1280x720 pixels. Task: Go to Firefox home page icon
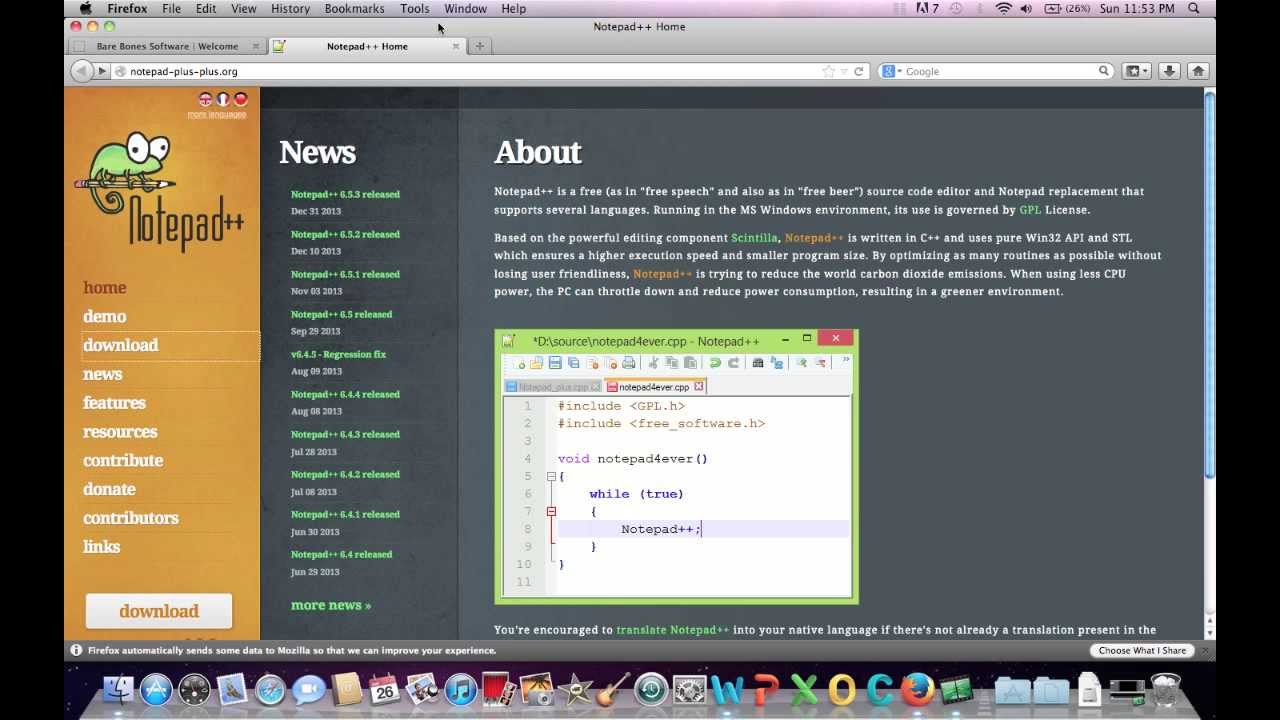1198,71
